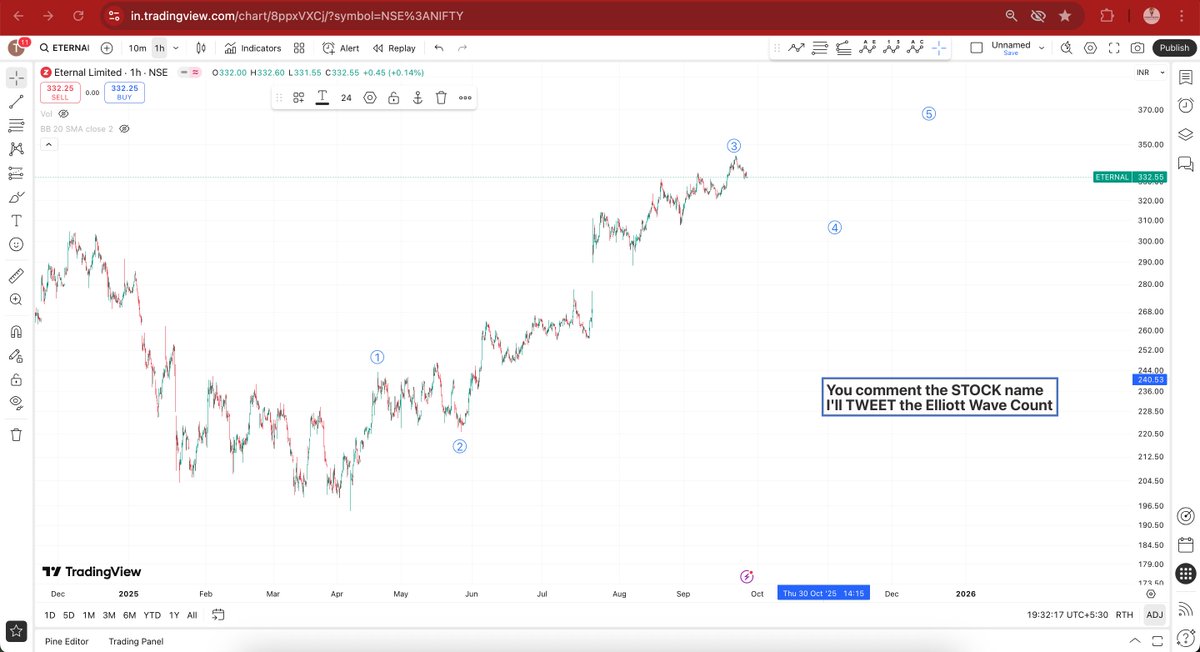Click the 332.25 SELL button
The width and height of the screenshot is (1200, 652).
point(59,92)
